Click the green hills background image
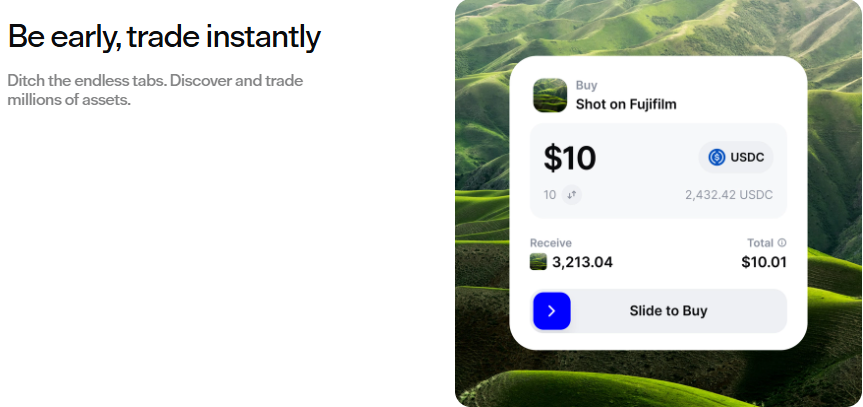Screen dimensions: 863x407 click(489, 200)
